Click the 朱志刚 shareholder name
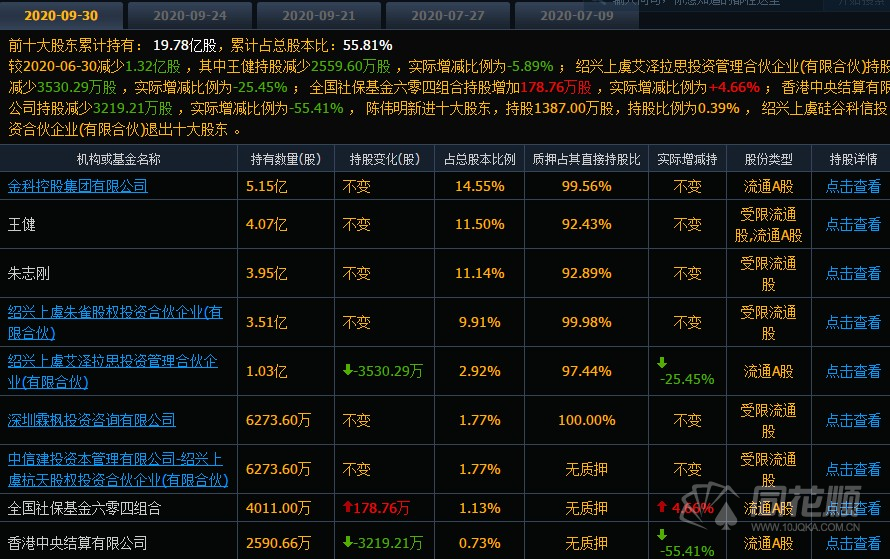The height and width of the screenshot is (559, 890). (x=29, y=274)
